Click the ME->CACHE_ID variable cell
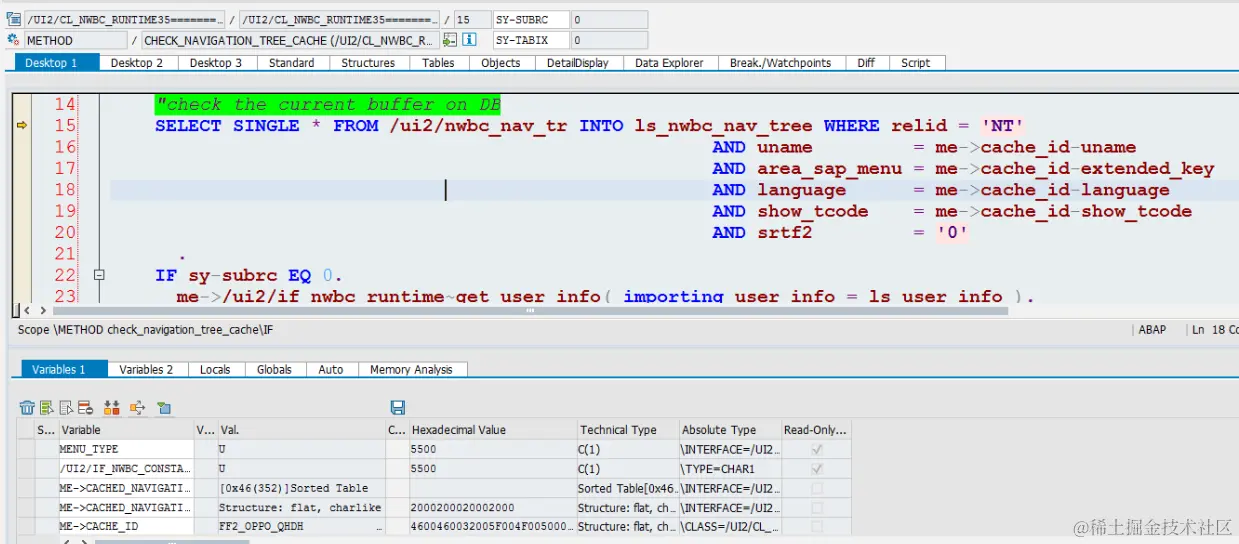 pos(126,526)
